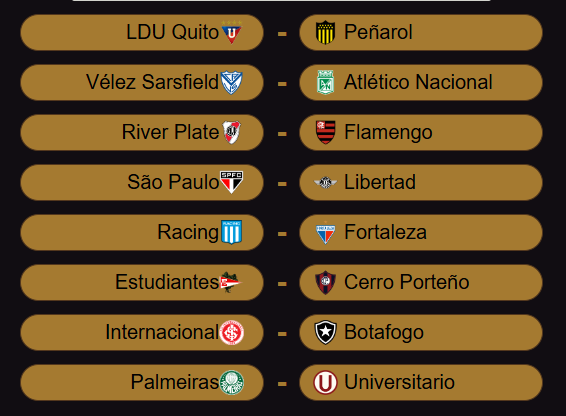Image resolution: width=566 pixels, height=416 pixels.
Task: Click the Cerro Porteño shield crest
Action: (325, 282)
